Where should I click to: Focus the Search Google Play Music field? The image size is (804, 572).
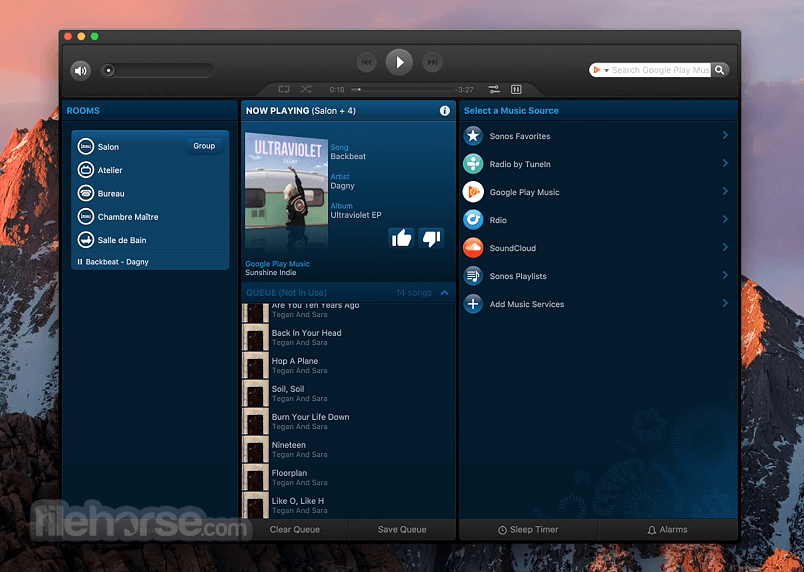click(660, 70)
